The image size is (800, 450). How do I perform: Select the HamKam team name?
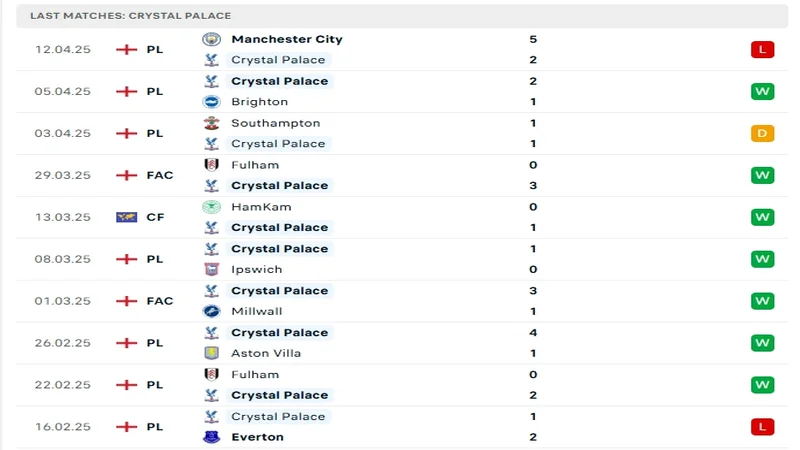click(261, 207)
